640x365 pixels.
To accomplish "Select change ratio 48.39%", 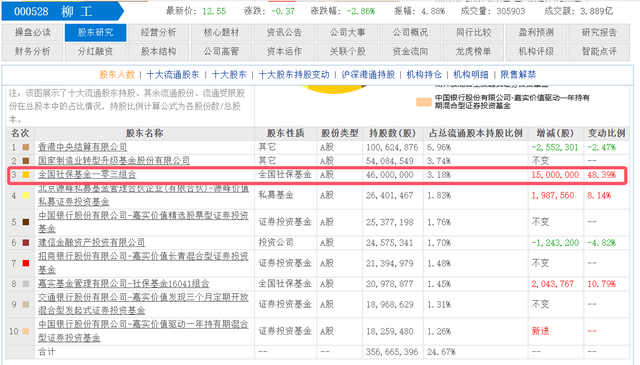I will pos(601,175).
